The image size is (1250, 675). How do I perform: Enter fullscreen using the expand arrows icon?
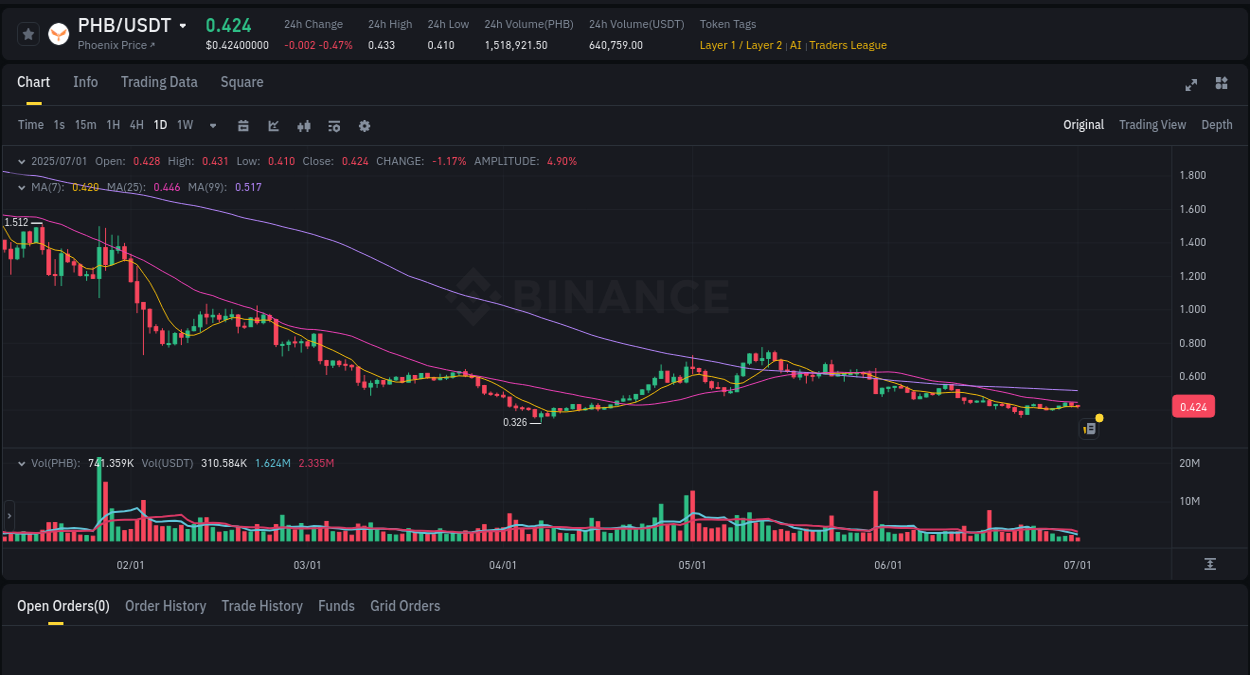tap(1190, 85)
